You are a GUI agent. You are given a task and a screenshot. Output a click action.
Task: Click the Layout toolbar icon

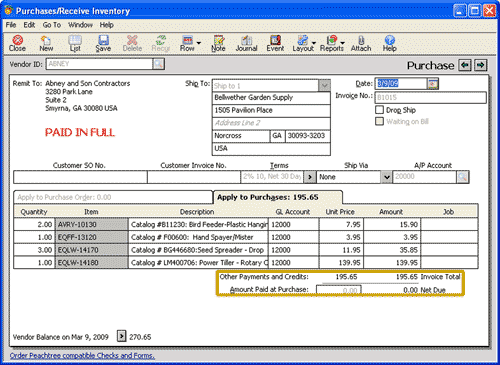pos(303,44)
